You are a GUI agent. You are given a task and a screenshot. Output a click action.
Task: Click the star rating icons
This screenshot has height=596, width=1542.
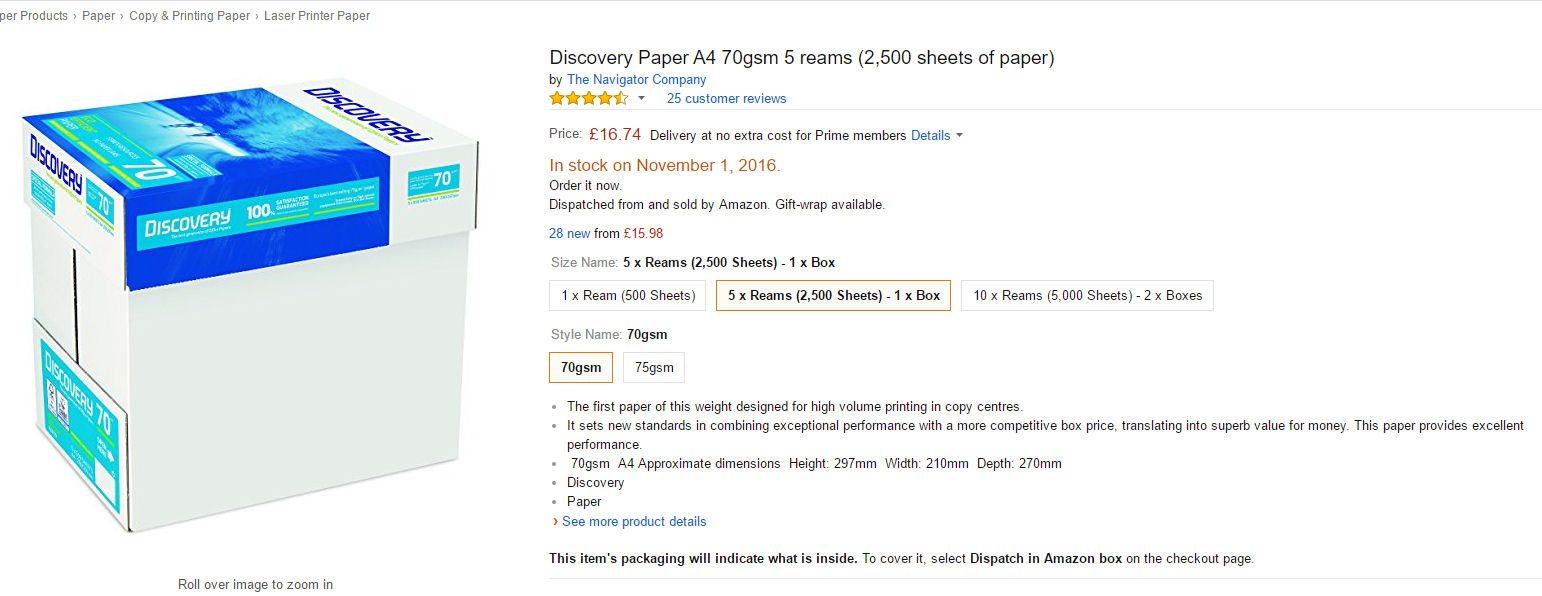[589, 98]
